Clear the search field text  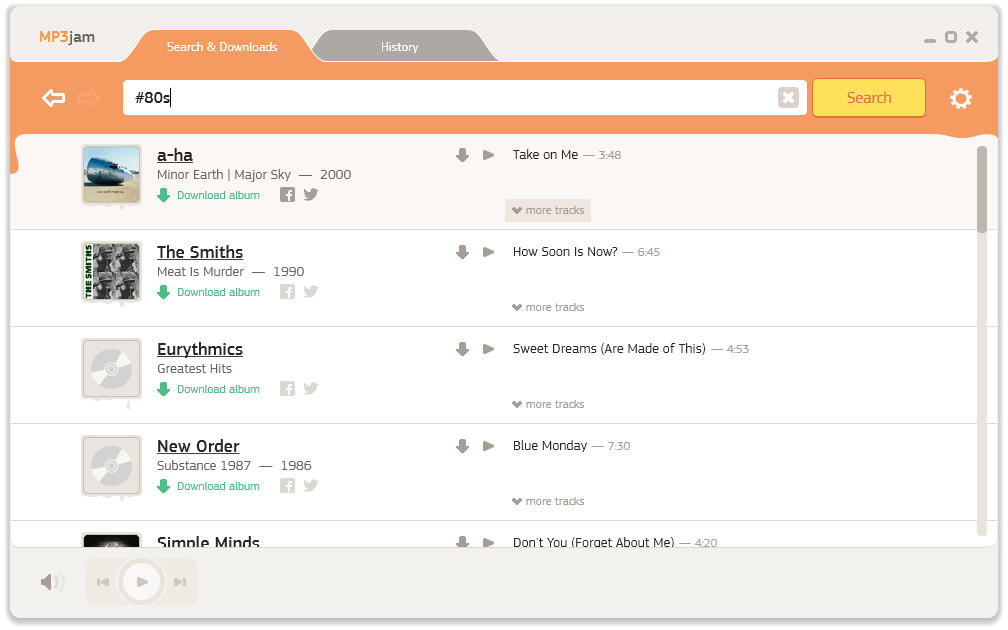(788, 98)
